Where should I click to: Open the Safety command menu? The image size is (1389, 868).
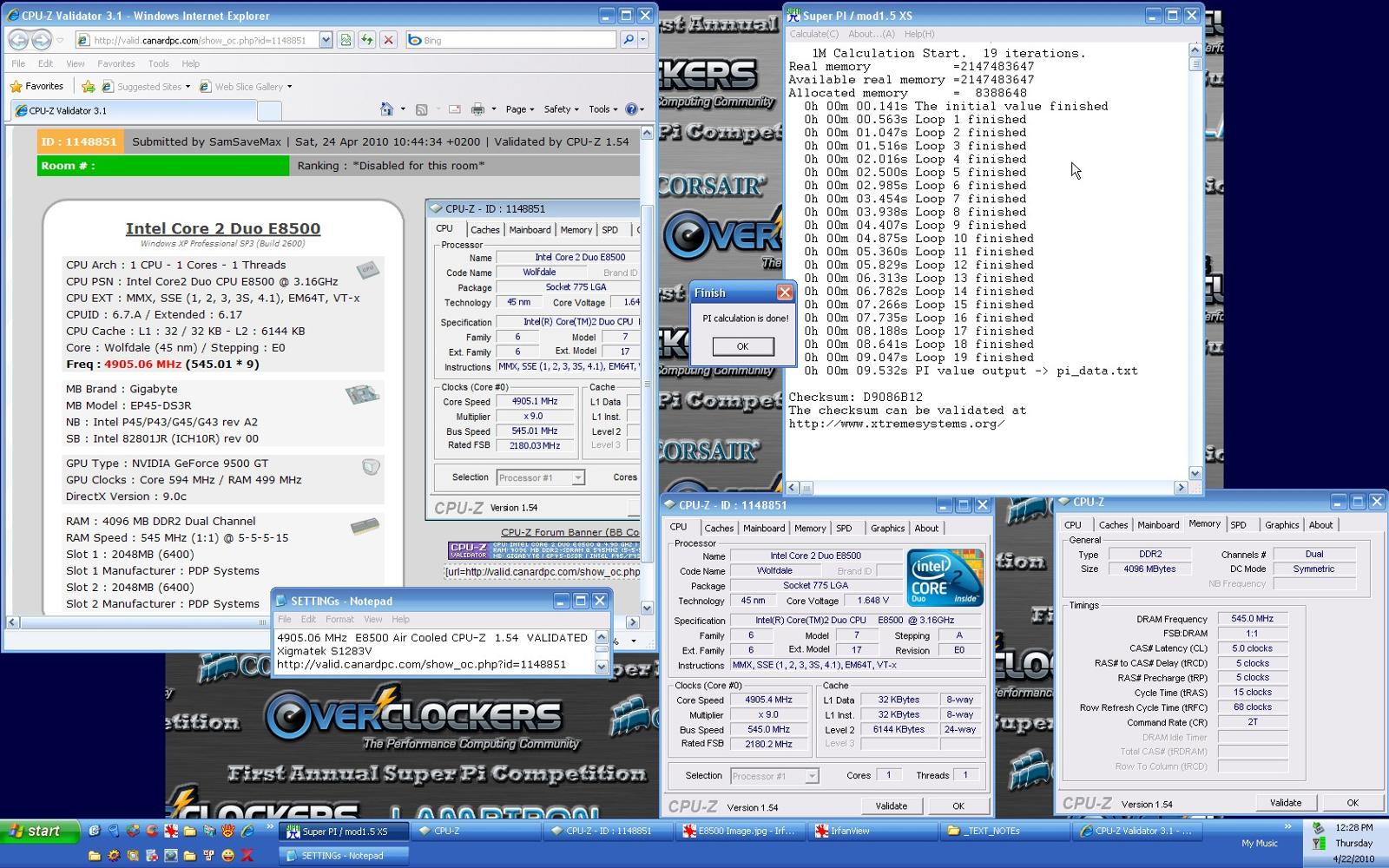pyautogui.click(x=562, y=109)
